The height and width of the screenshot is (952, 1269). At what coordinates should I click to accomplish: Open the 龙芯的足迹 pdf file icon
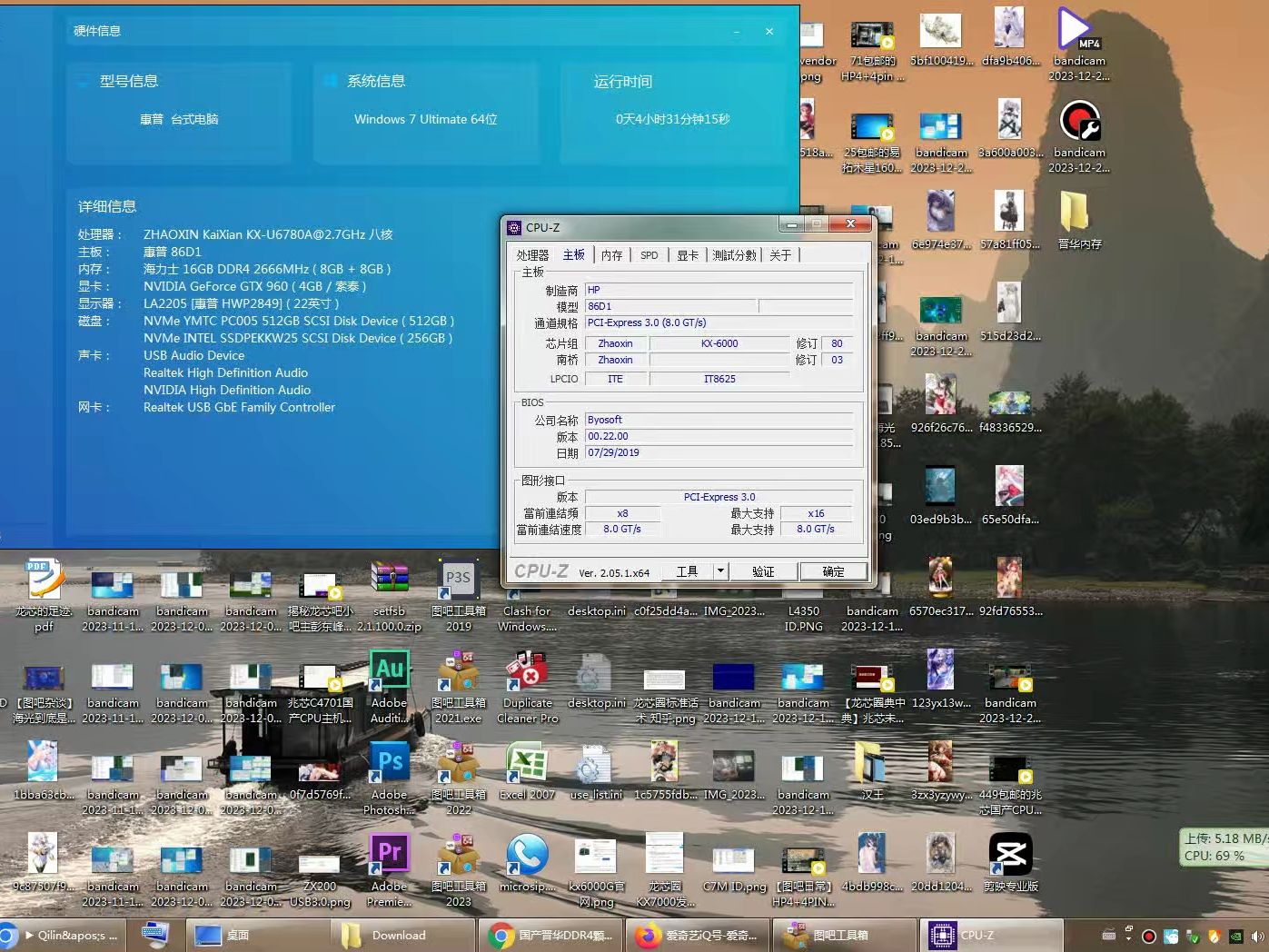coord(44,595)
